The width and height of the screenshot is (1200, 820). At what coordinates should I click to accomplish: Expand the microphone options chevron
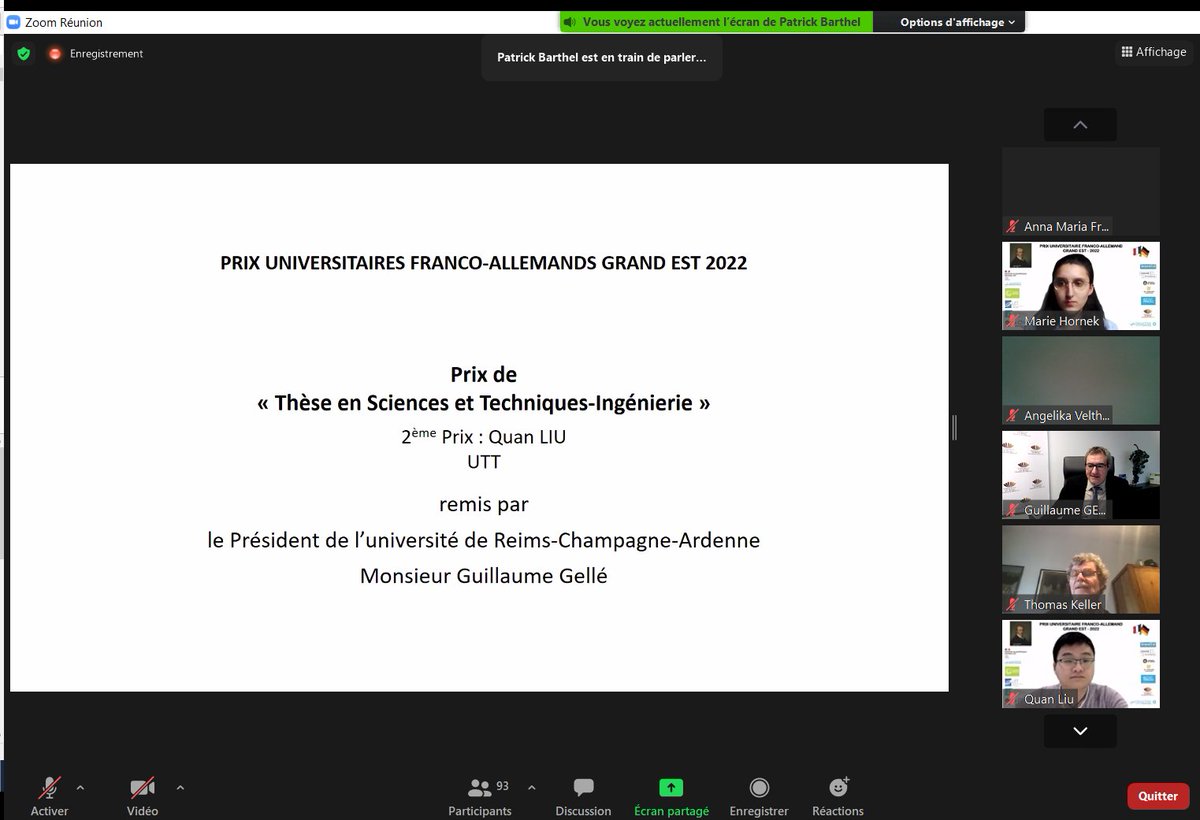tap(79, 789)
